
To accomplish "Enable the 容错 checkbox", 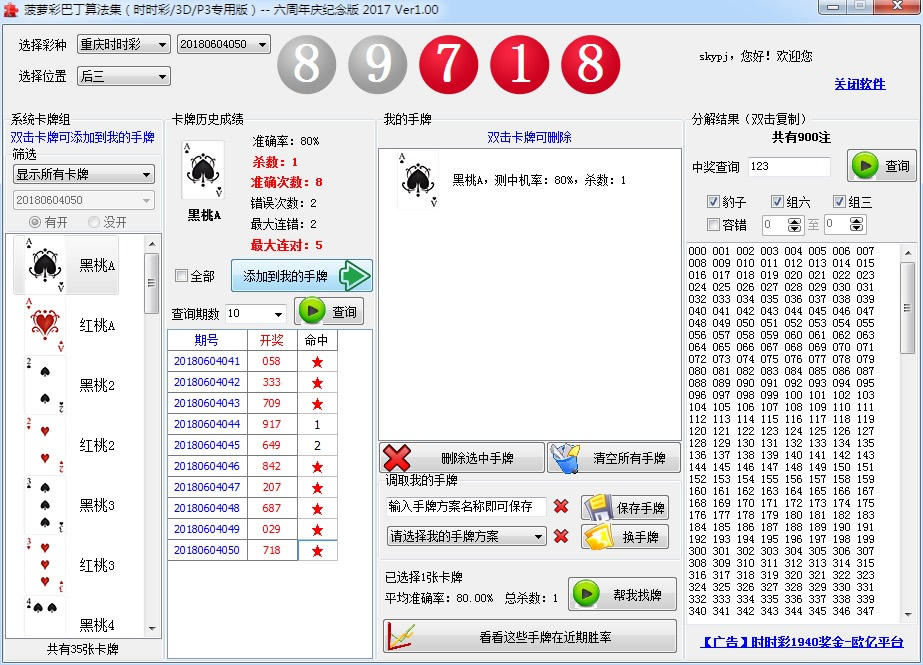I will (x=713, y=225).
